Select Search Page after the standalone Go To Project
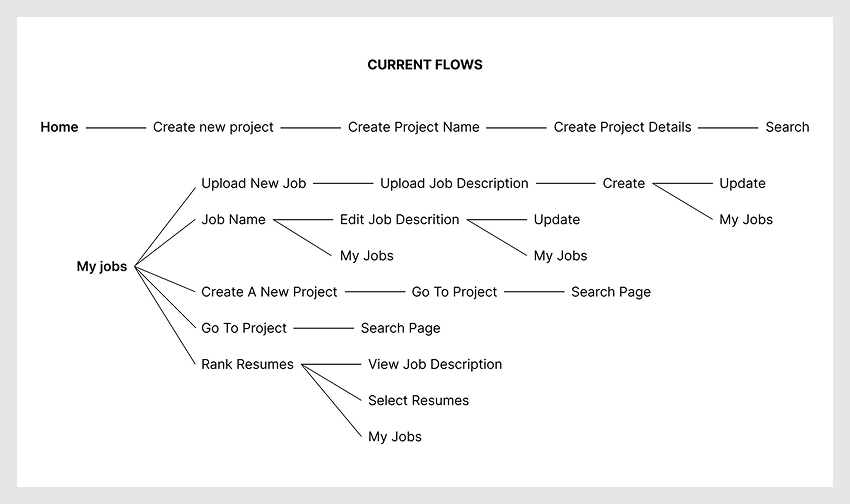The image size is (850, 504). (400, 328)
